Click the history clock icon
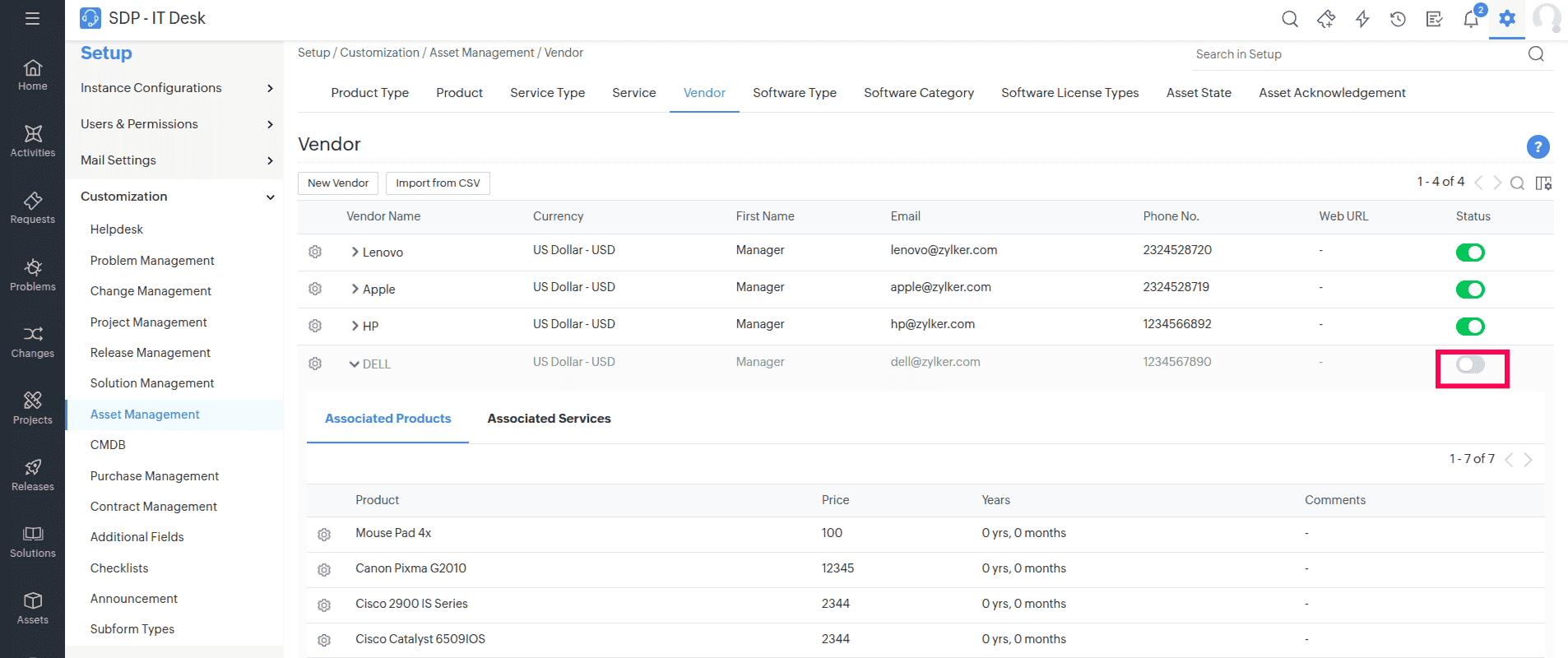This screenshot has height=658, width=1568. pos(1398,19)
